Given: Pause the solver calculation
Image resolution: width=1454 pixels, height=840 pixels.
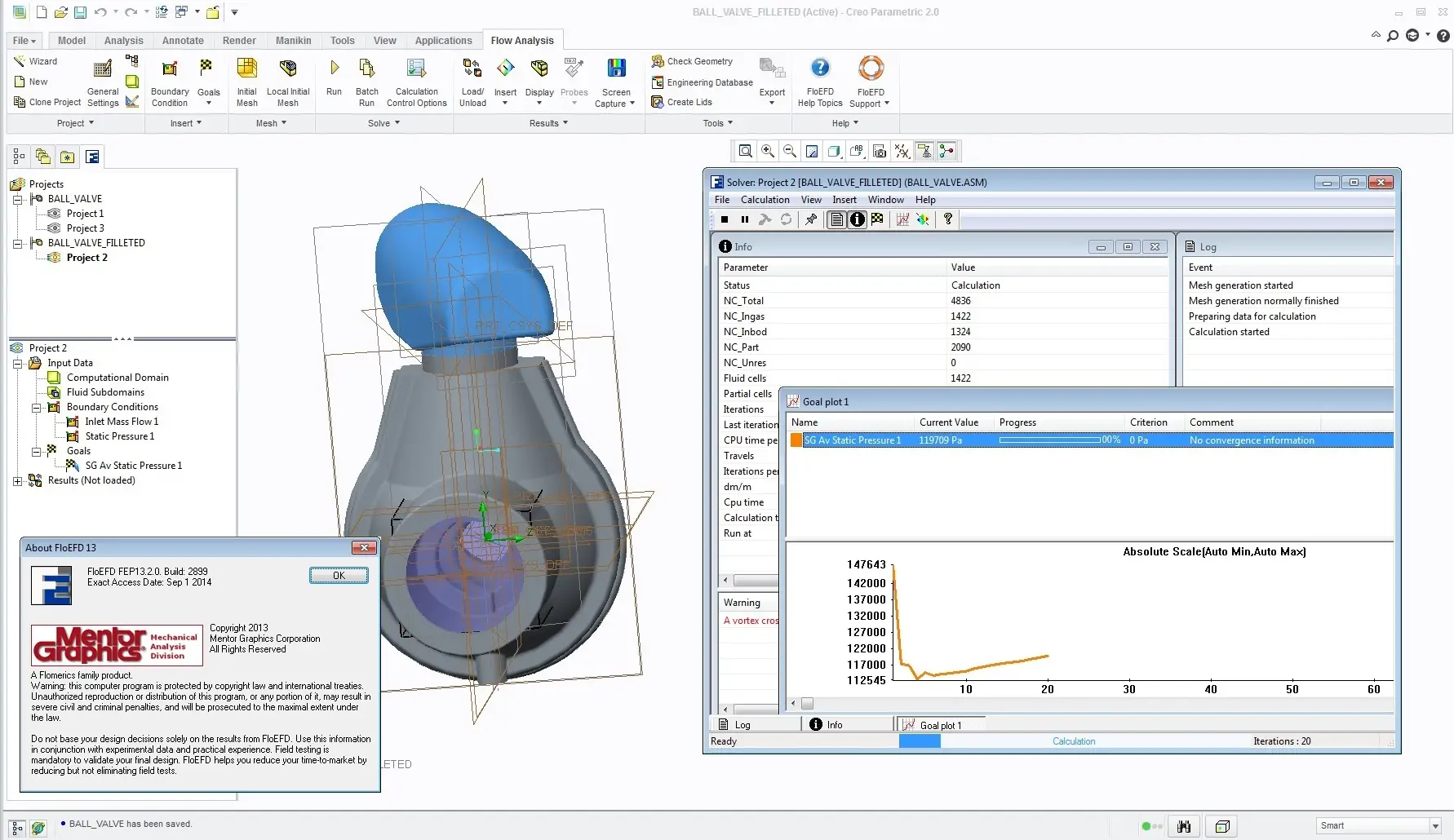Looking at the screenshot, I should click(x=744, y=219).
